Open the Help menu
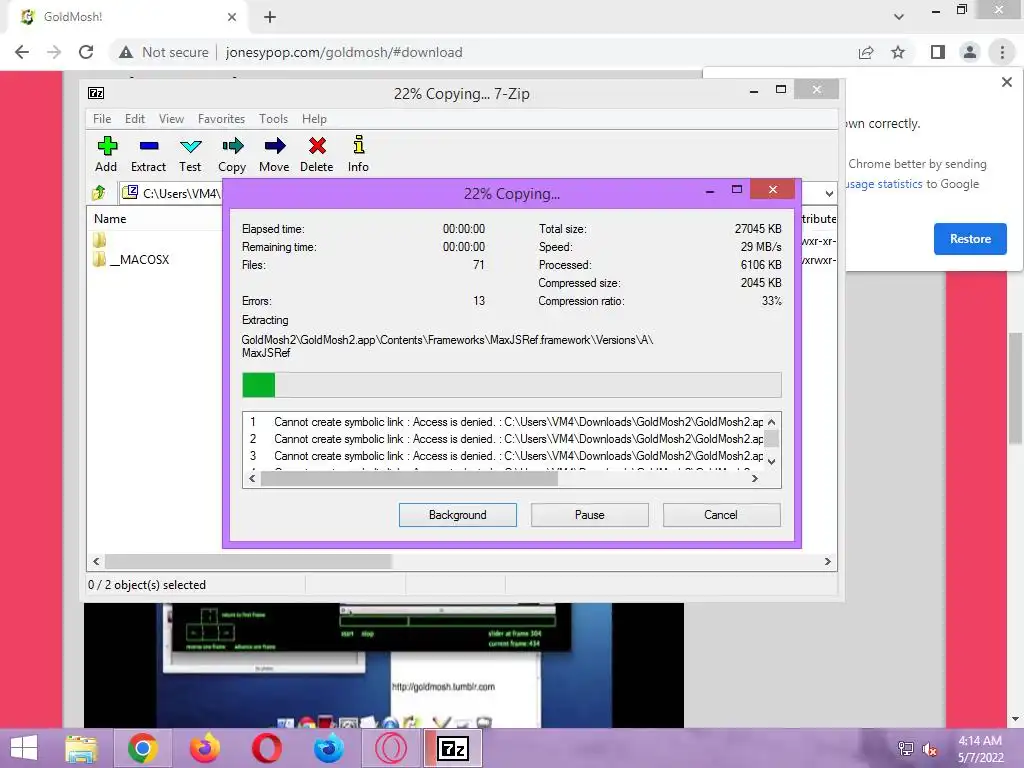This screenshot has height=768, width=1024. click(x=314, y=119)
